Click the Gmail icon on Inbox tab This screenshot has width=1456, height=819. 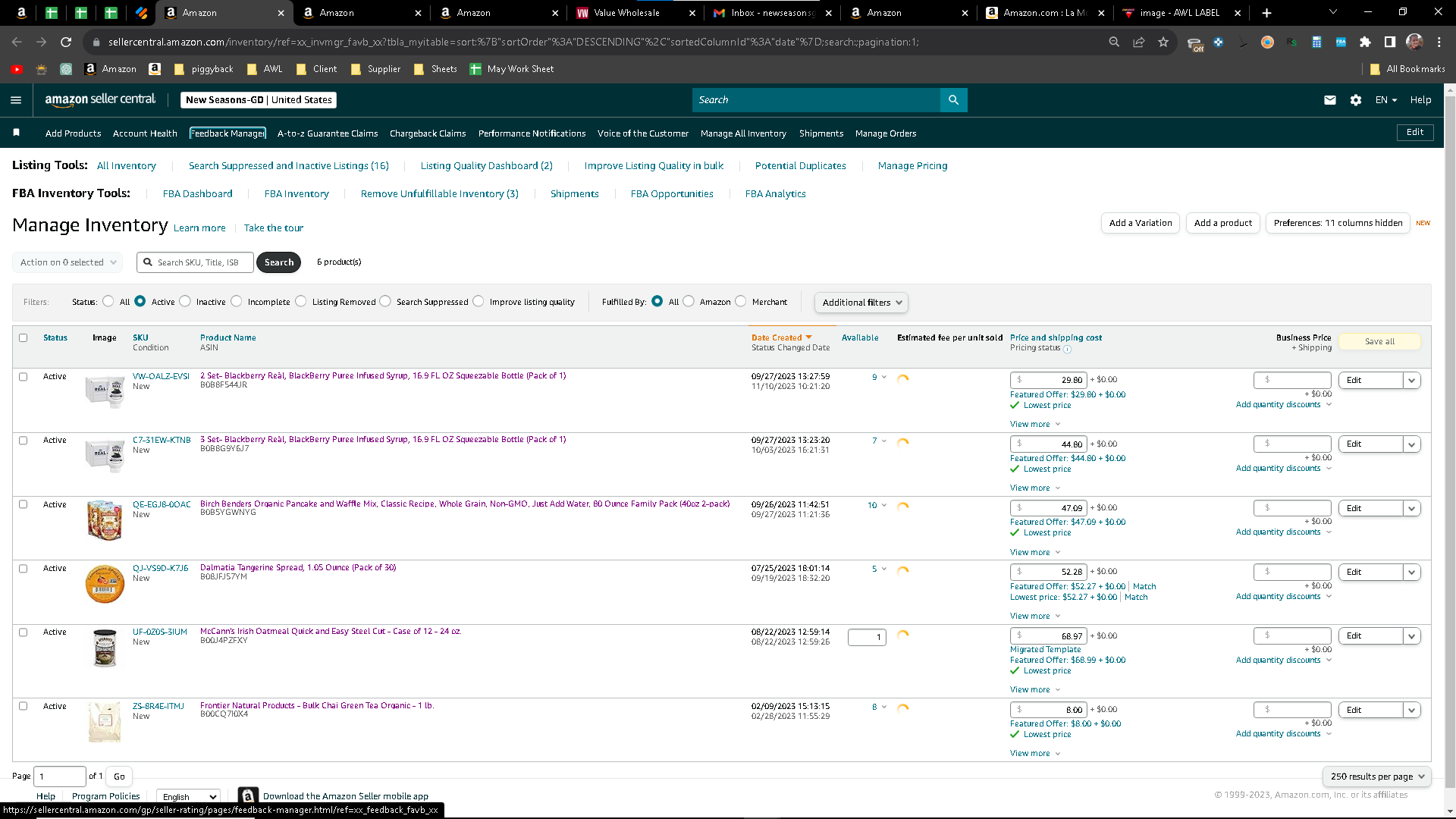pos(720,13)
